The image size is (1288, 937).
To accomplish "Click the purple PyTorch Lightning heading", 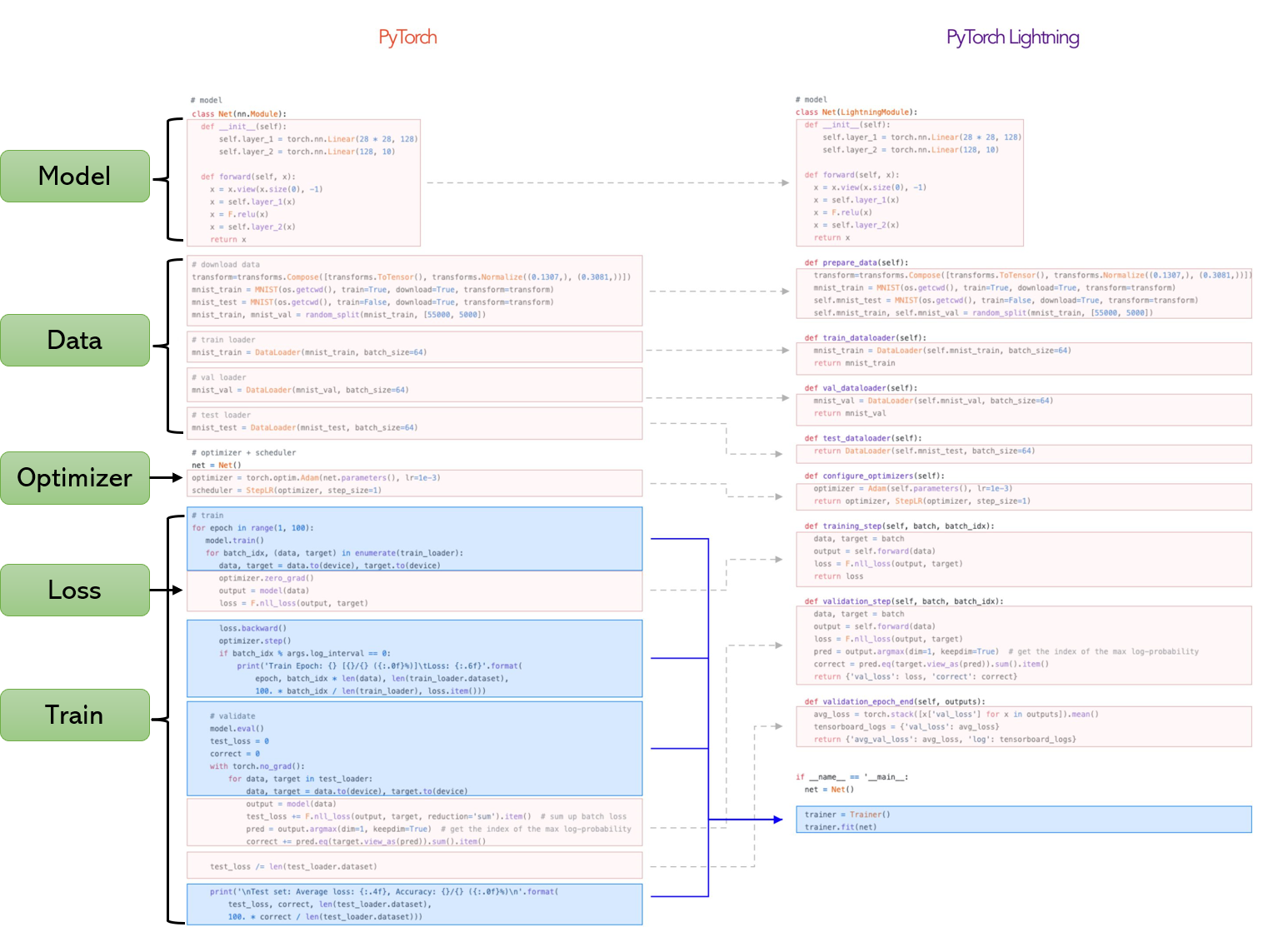I will click(x=1012, y=37).
